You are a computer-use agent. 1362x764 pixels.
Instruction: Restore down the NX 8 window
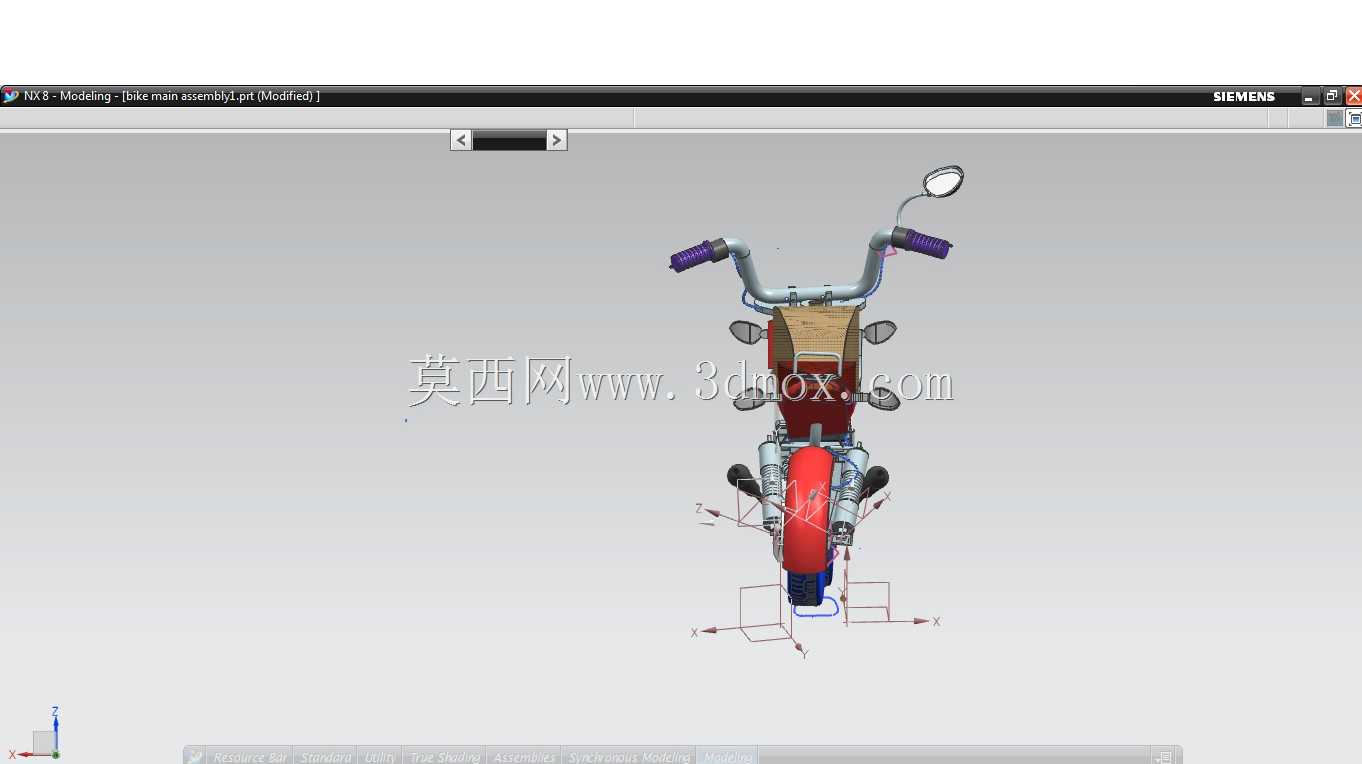point(1332,96)
